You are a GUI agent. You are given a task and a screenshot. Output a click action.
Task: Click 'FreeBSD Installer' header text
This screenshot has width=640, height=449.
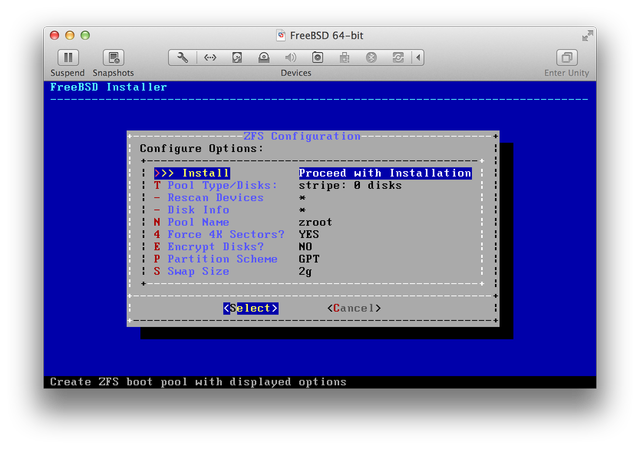pyautogui.click(x=108, y=87)
